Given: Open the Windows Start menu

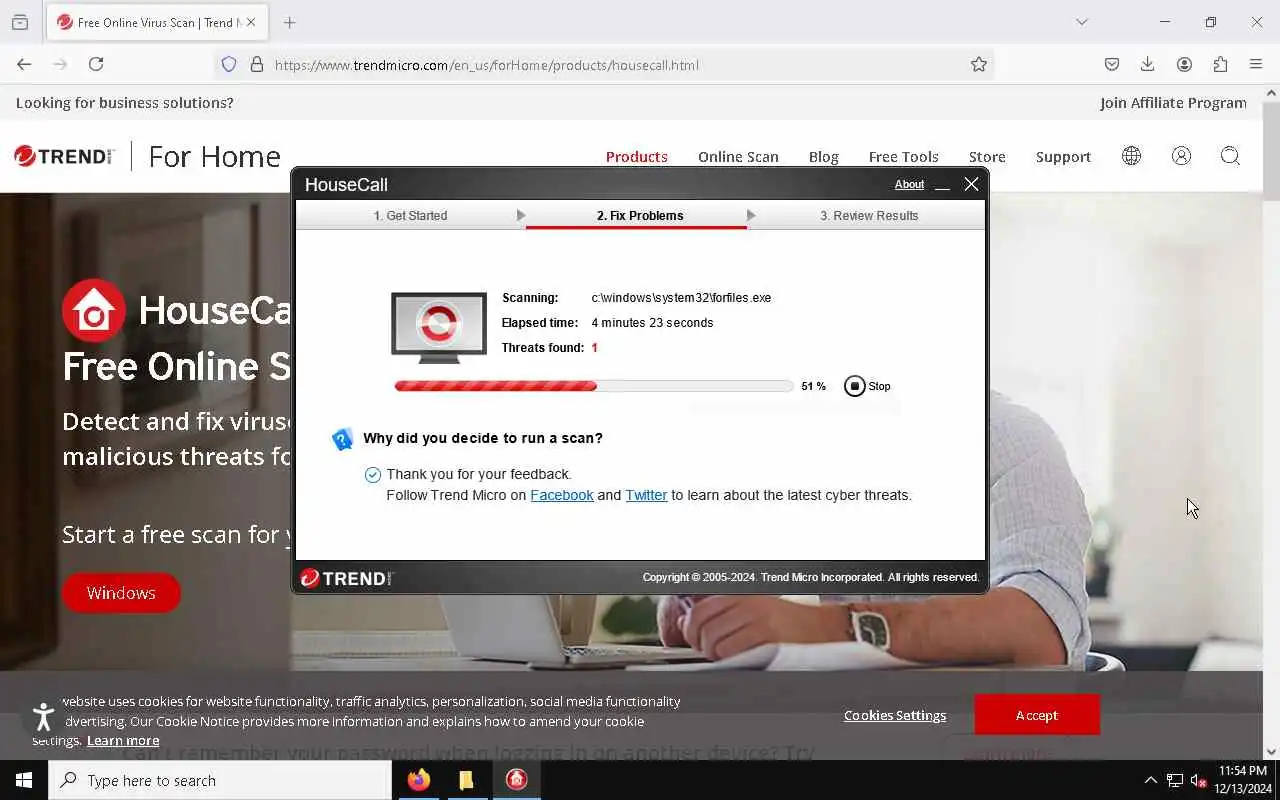Looking at the screenshot, I should [24, 780].
